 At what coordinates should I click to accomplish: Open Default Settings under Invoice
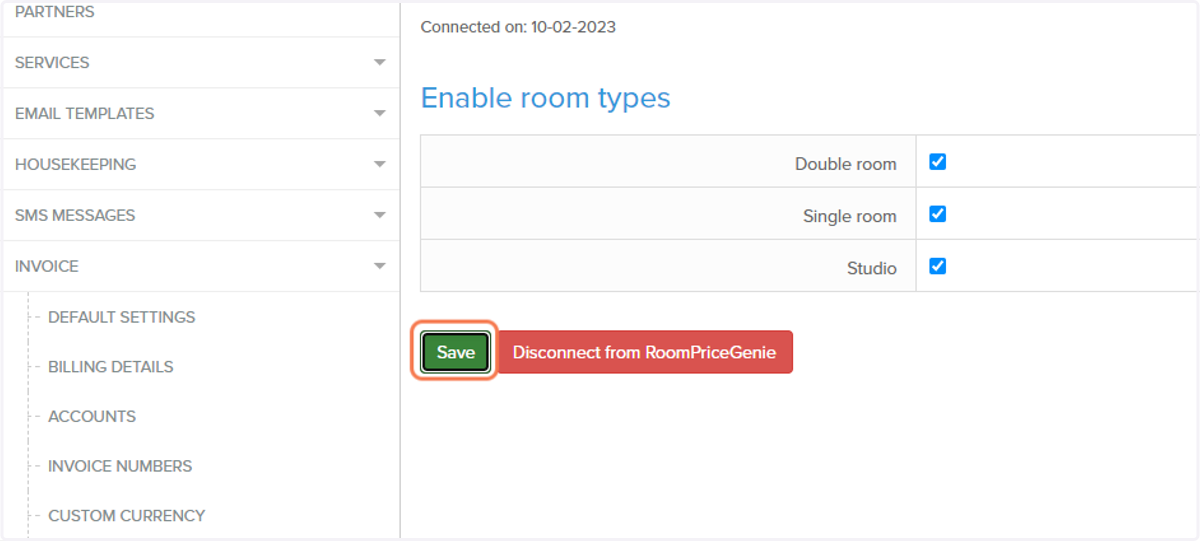point(122,317)
